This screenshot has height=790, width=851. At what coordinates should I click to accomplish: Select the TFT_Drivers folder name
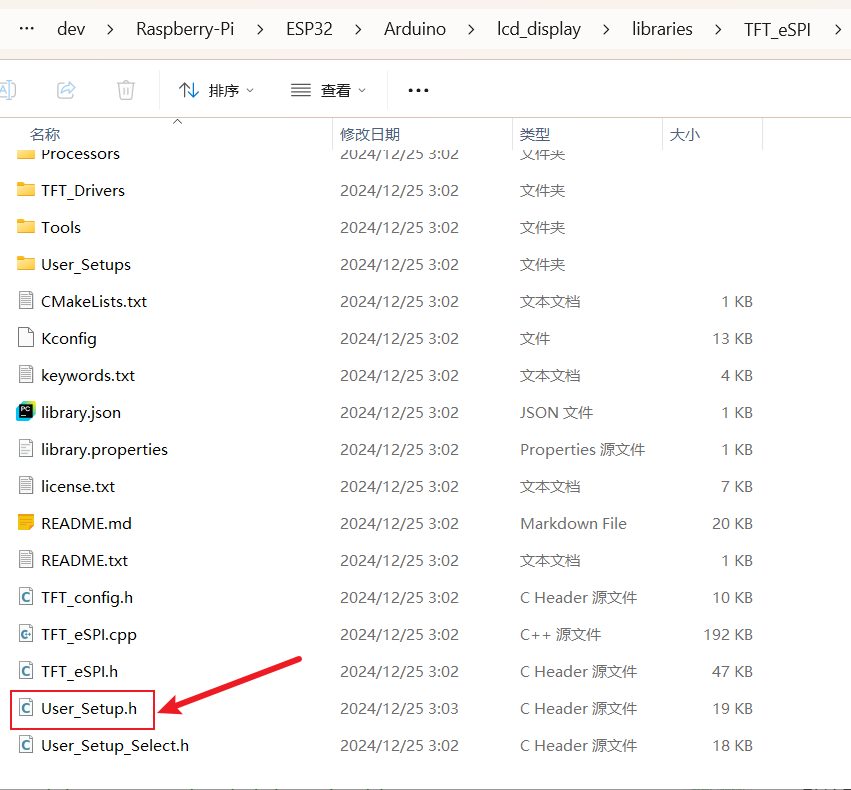(x=83, y=190)
